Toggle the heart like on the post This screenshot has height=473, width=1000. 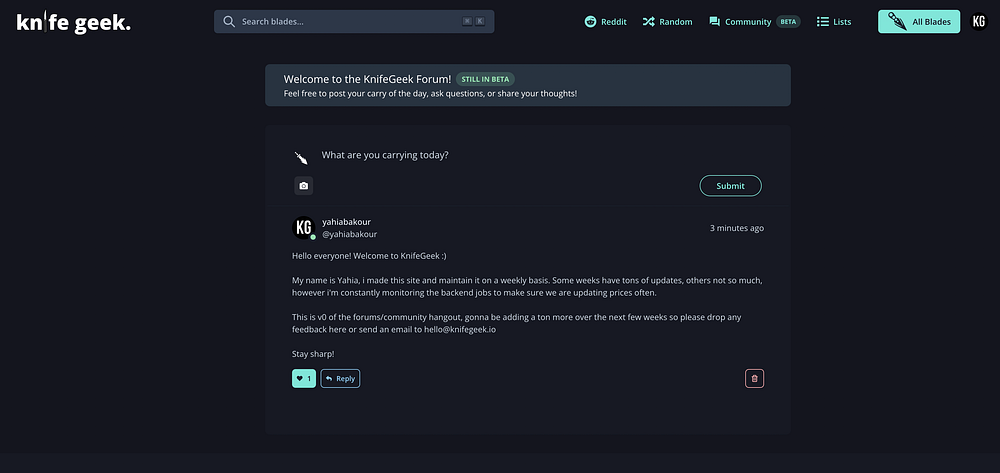[x=303, y=378]
